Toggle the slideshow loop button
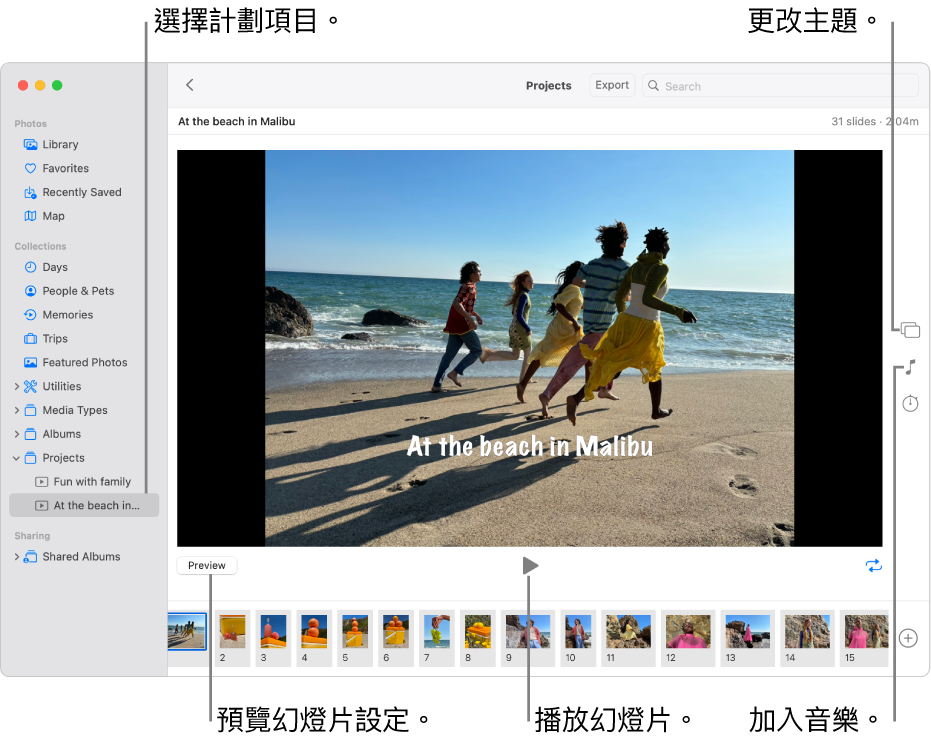Screen dimensions: 931x742 (x=873, y=566)
